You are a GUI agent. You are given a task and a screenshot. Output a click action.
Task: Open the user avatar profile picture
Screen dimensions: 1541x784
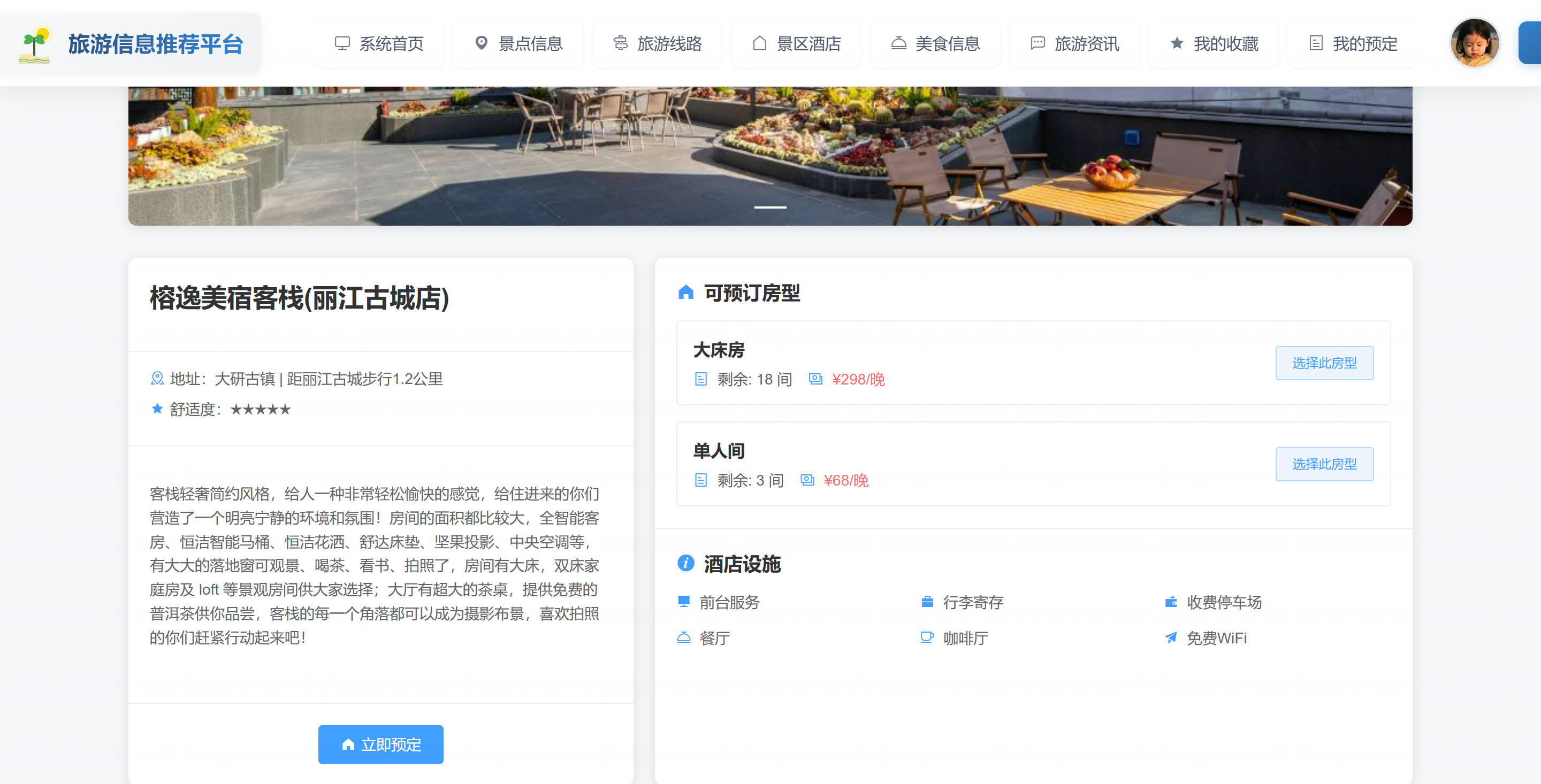(x=1475, y=43)
